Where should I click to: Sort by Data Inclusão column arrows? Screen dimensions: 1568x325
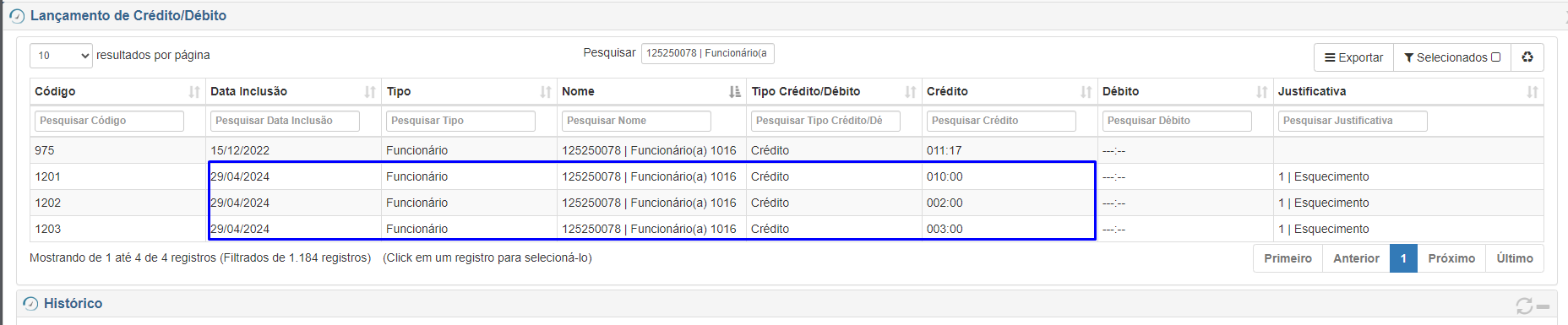click(x=370, y=92)
